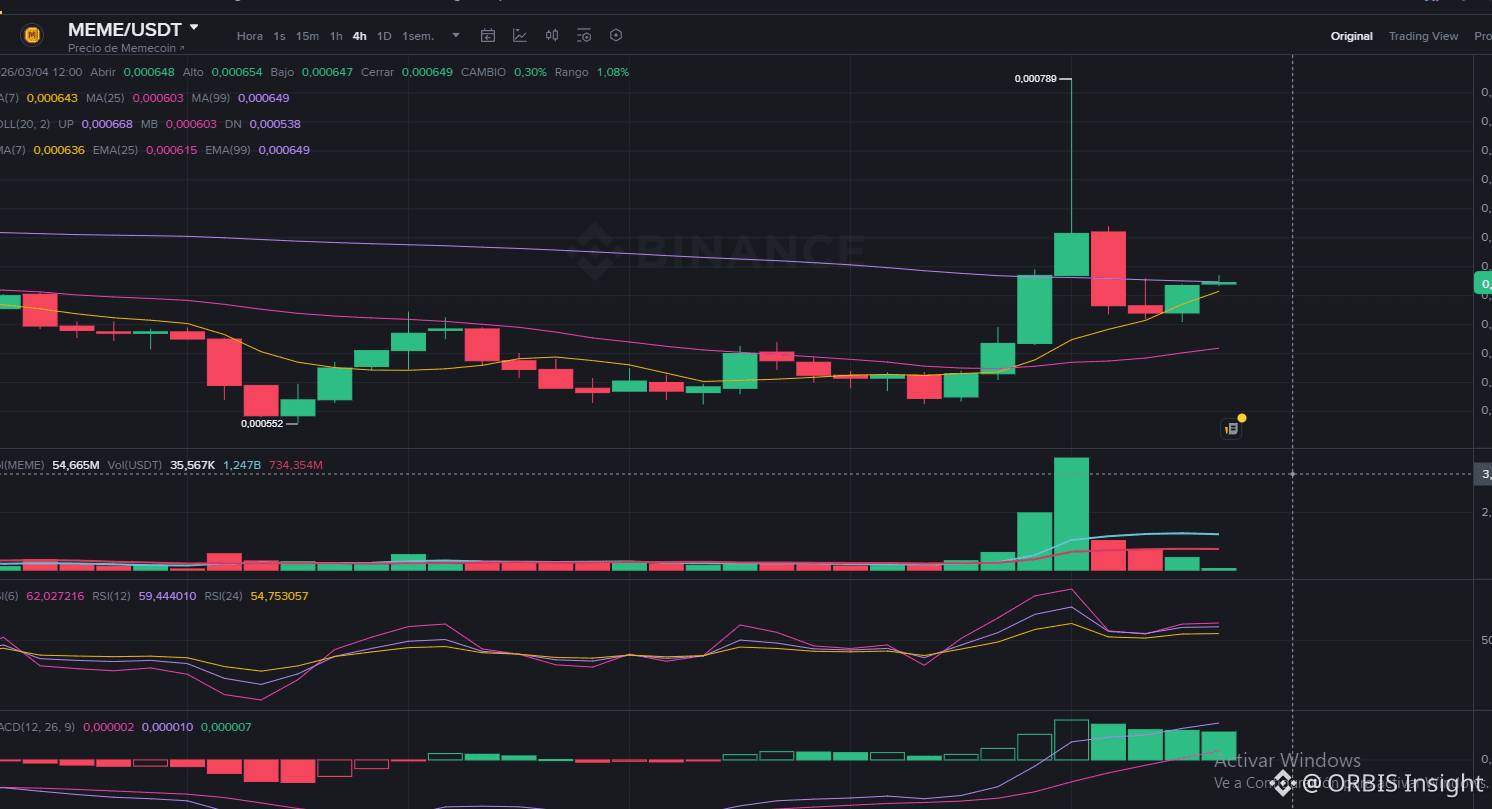Click the Bajo value 0,000647

coord(327,72)
